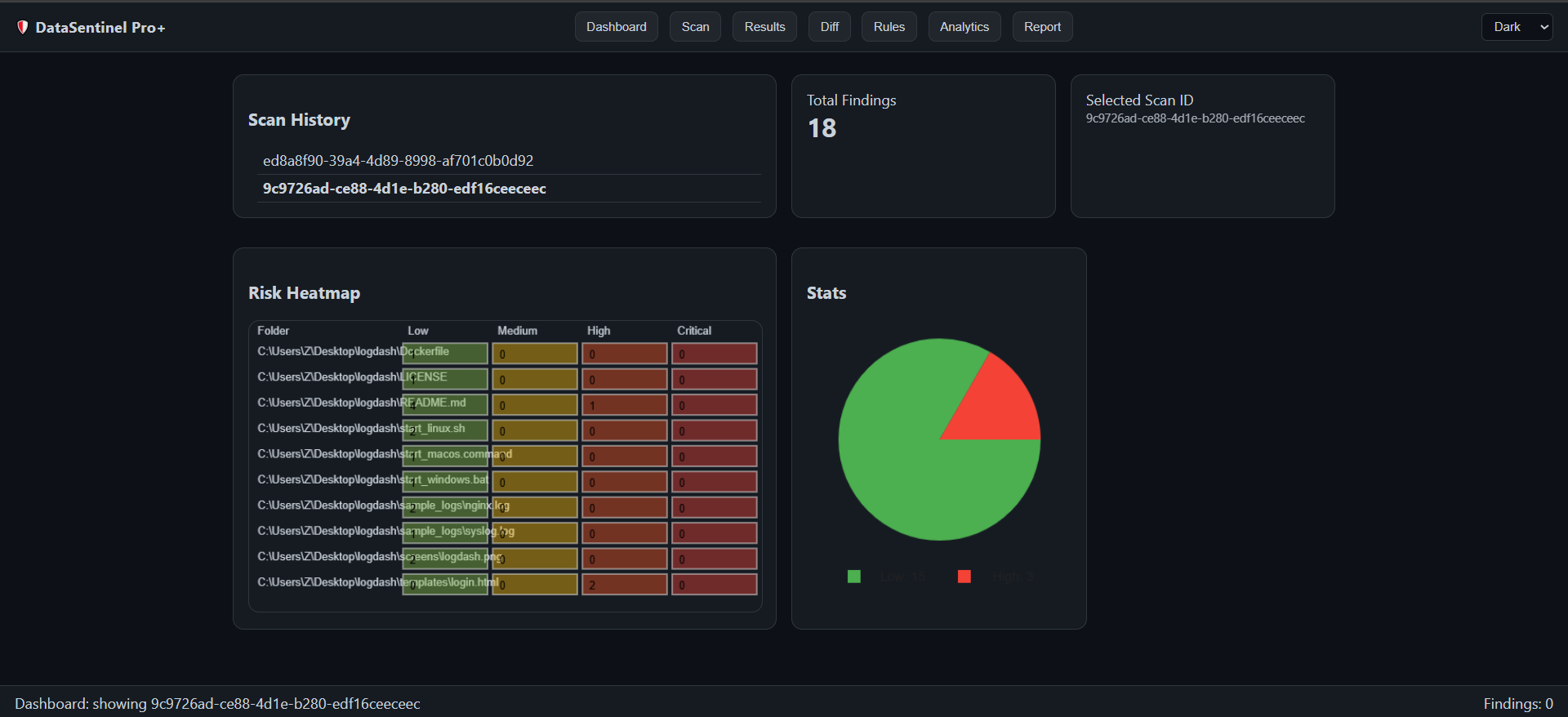The image size is (1568, 717).
Task: Click the Scan History heading
Action: click(x=299, y=120)
